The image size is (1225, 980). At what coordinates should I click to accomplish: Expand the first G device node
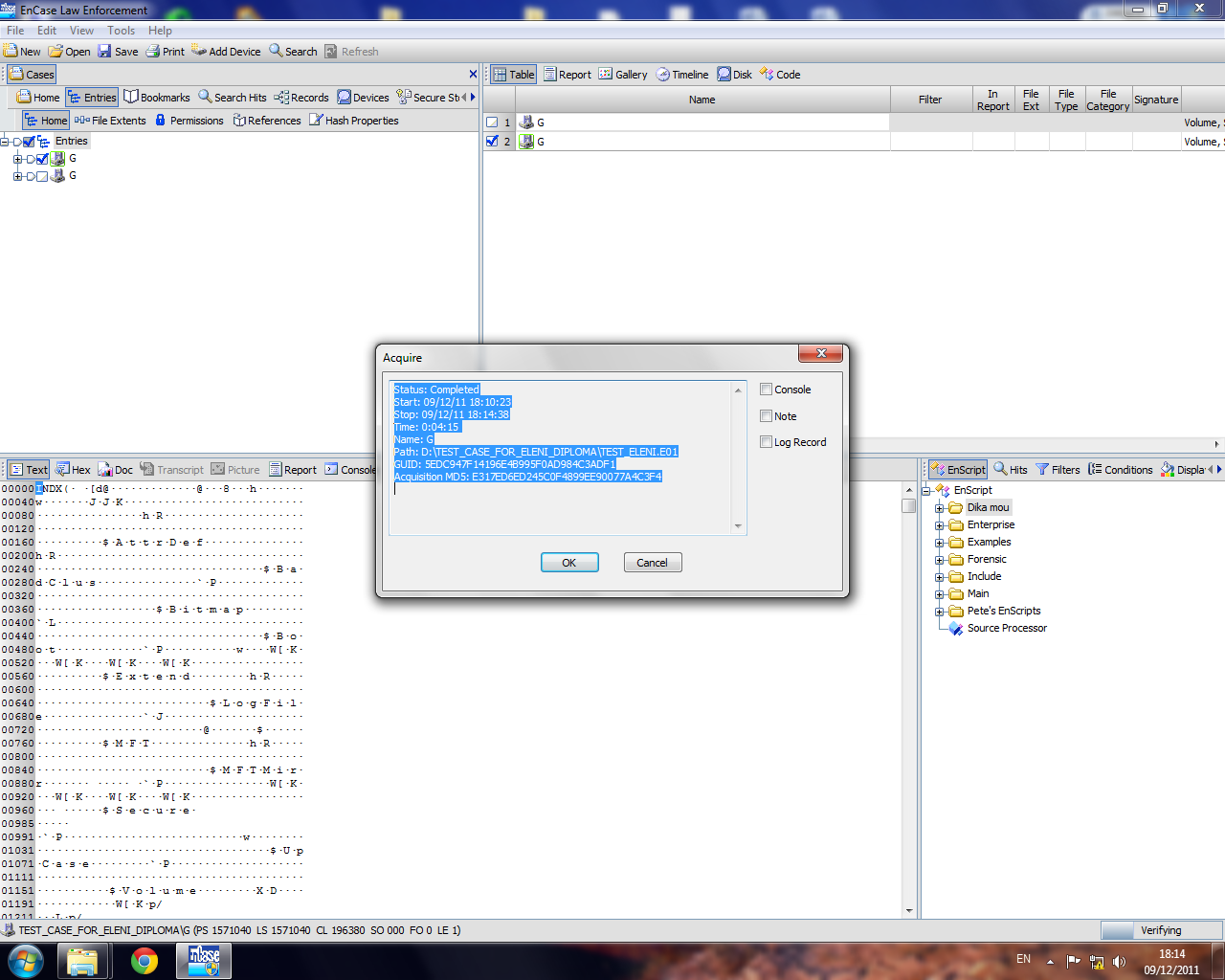pos(17,159)
